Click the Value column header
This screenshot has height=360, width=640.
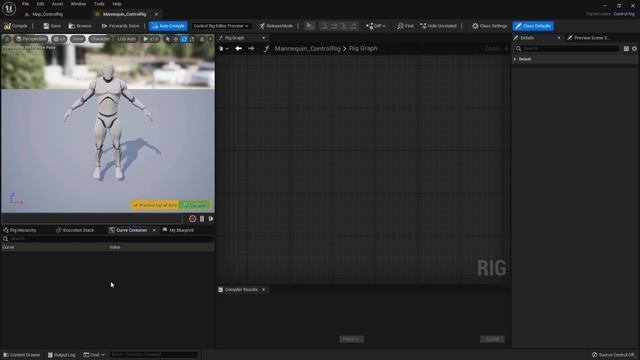click(115, 247)
